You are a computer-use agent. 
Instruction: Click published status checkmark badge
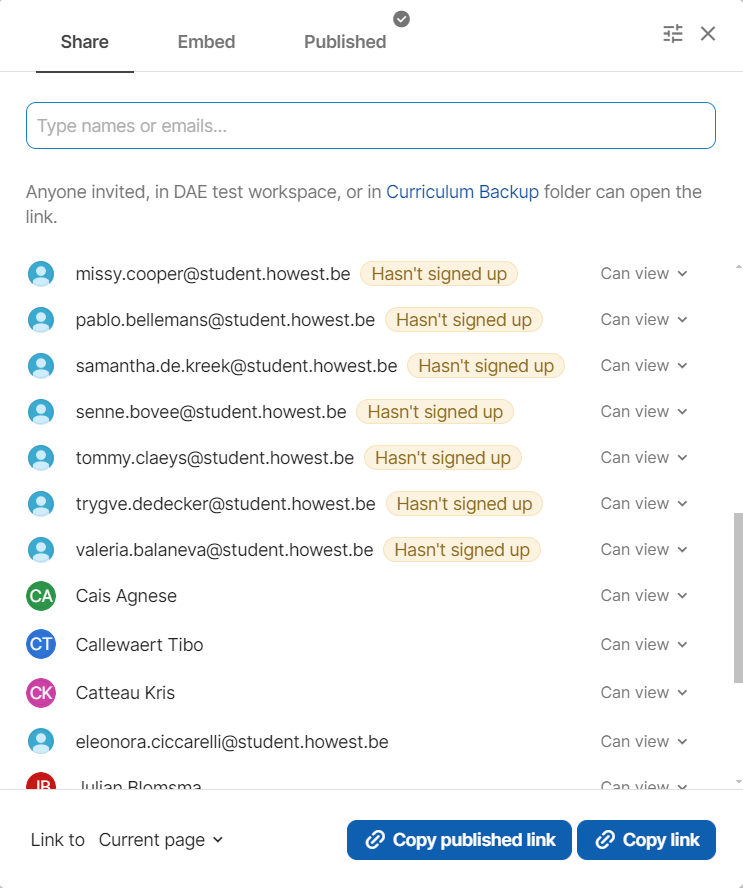pyautogui.click(x=401, y=18)
